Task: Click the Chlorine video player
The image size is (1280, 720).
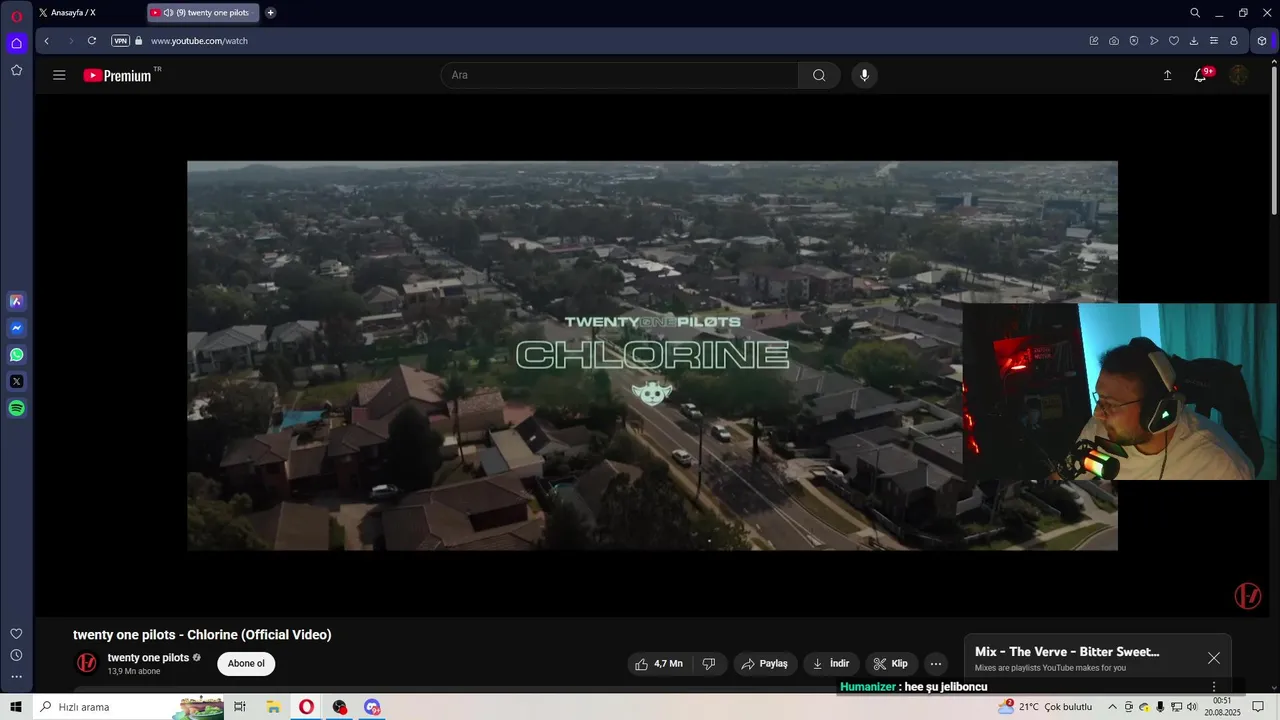Action: [x=652, y=355]
